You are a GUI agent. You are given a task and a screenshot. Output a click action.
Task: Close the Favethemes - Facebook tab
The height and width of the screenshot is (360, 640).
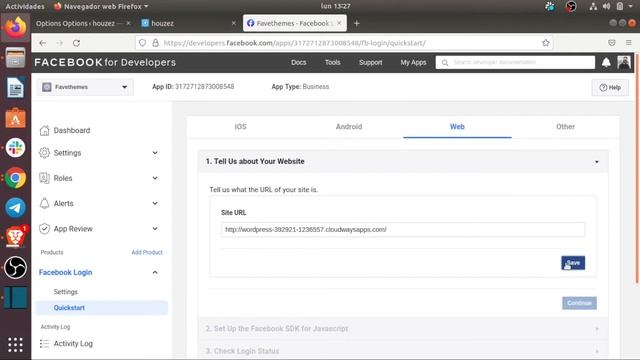339,23
